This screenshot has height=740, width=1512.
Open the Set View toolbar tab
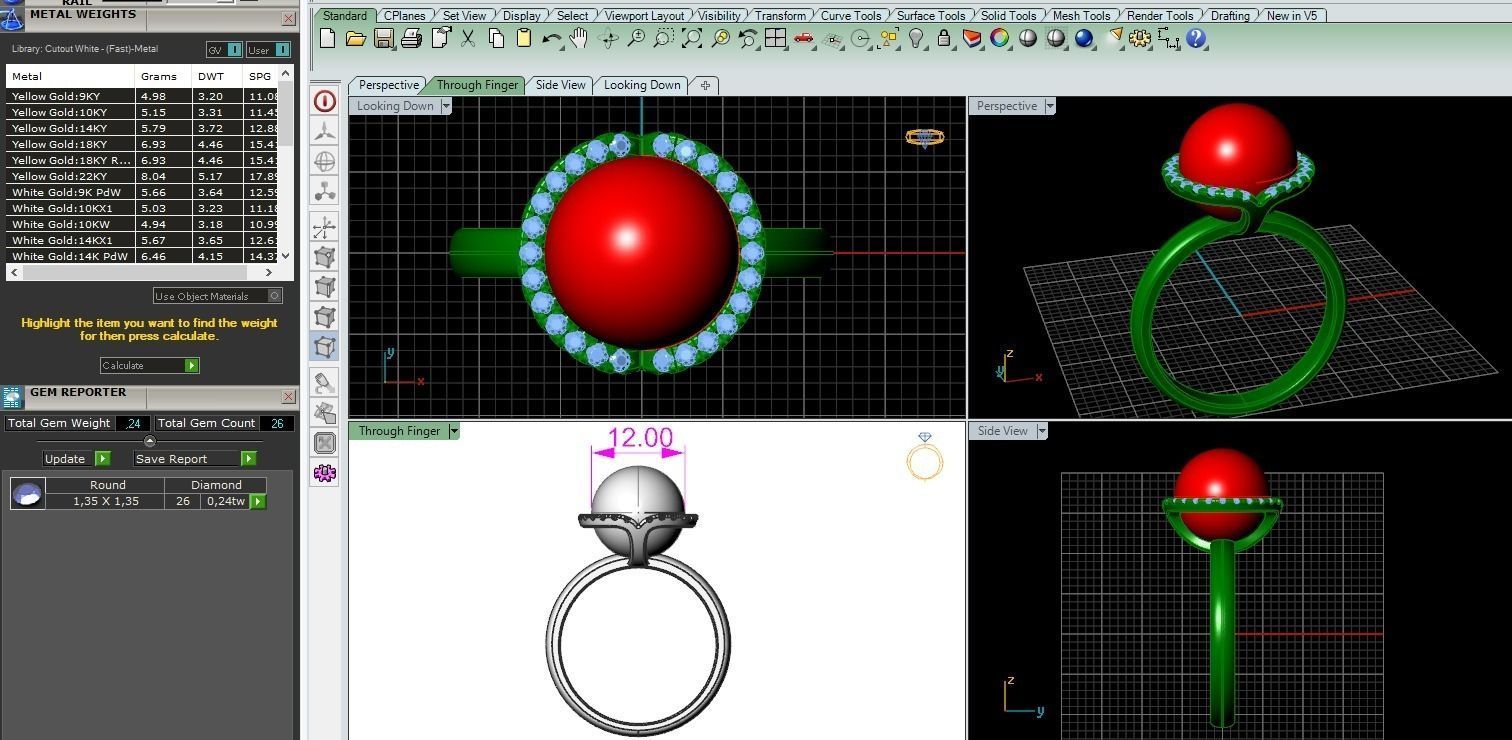(464, 15)
